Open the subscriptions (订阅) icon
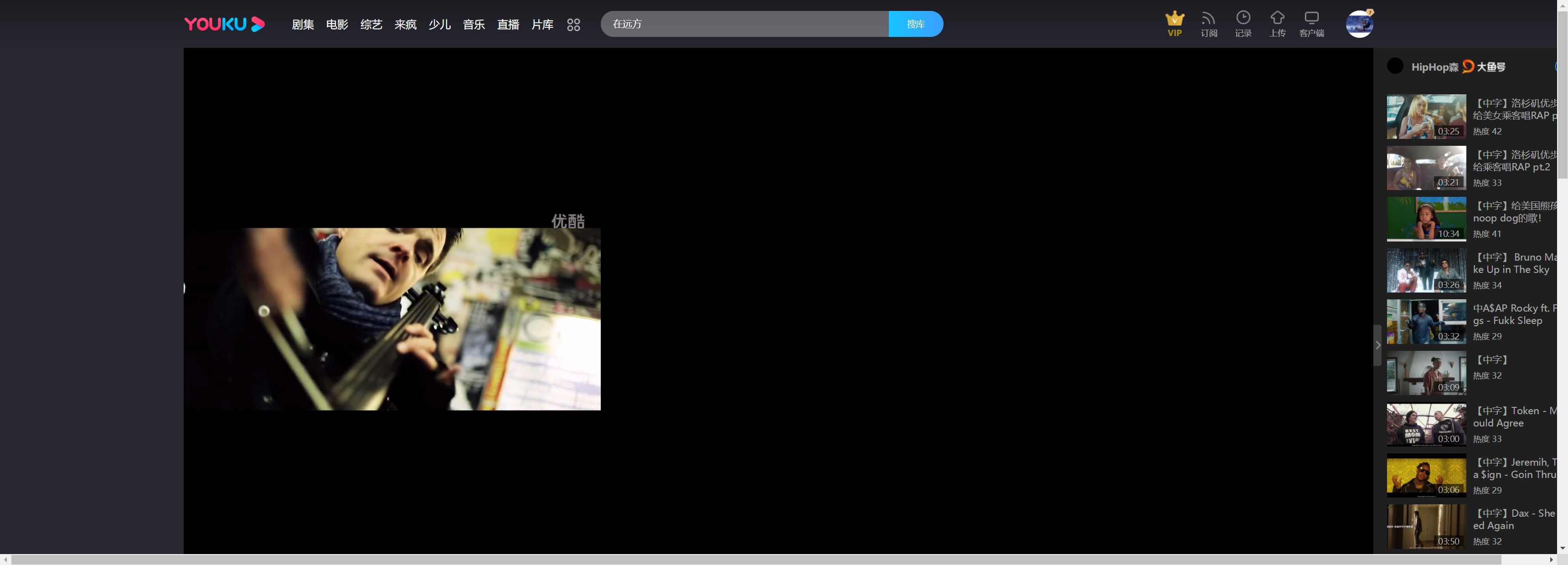 [1208, 24]
